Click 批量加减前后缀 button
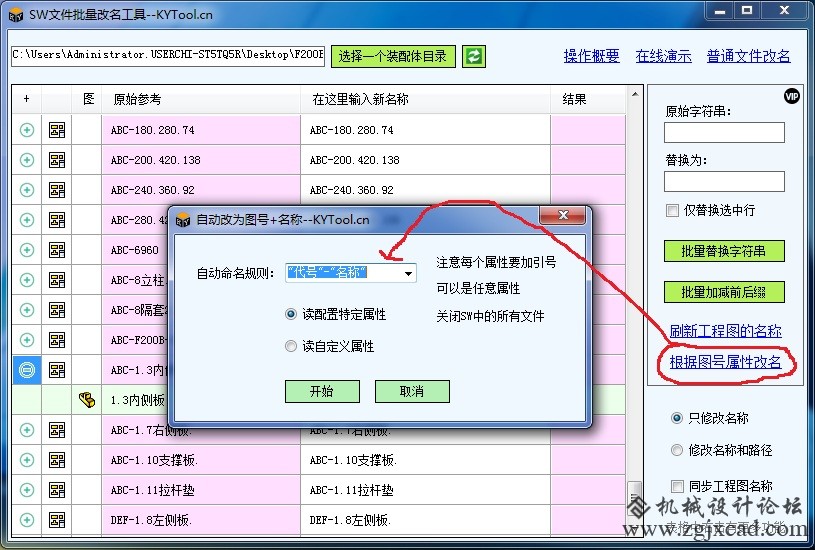 click(724, 292)
